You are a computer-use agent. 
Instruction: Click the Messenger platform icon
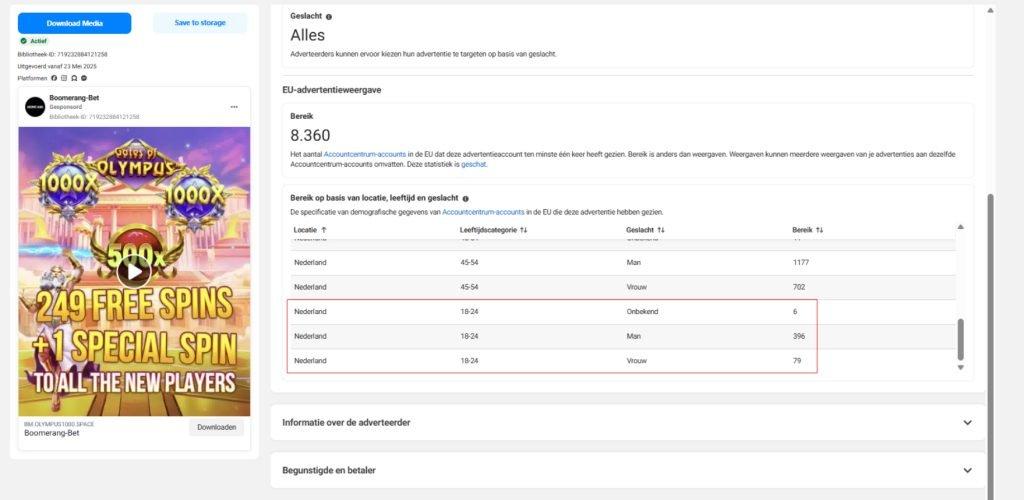click(84, 78)
